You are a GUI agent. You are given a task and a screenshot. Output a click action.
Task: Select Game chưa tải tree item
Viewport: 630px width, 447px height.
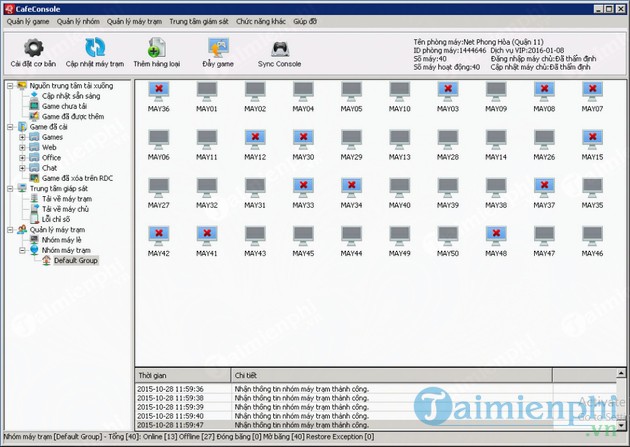(x=64, y=106)
